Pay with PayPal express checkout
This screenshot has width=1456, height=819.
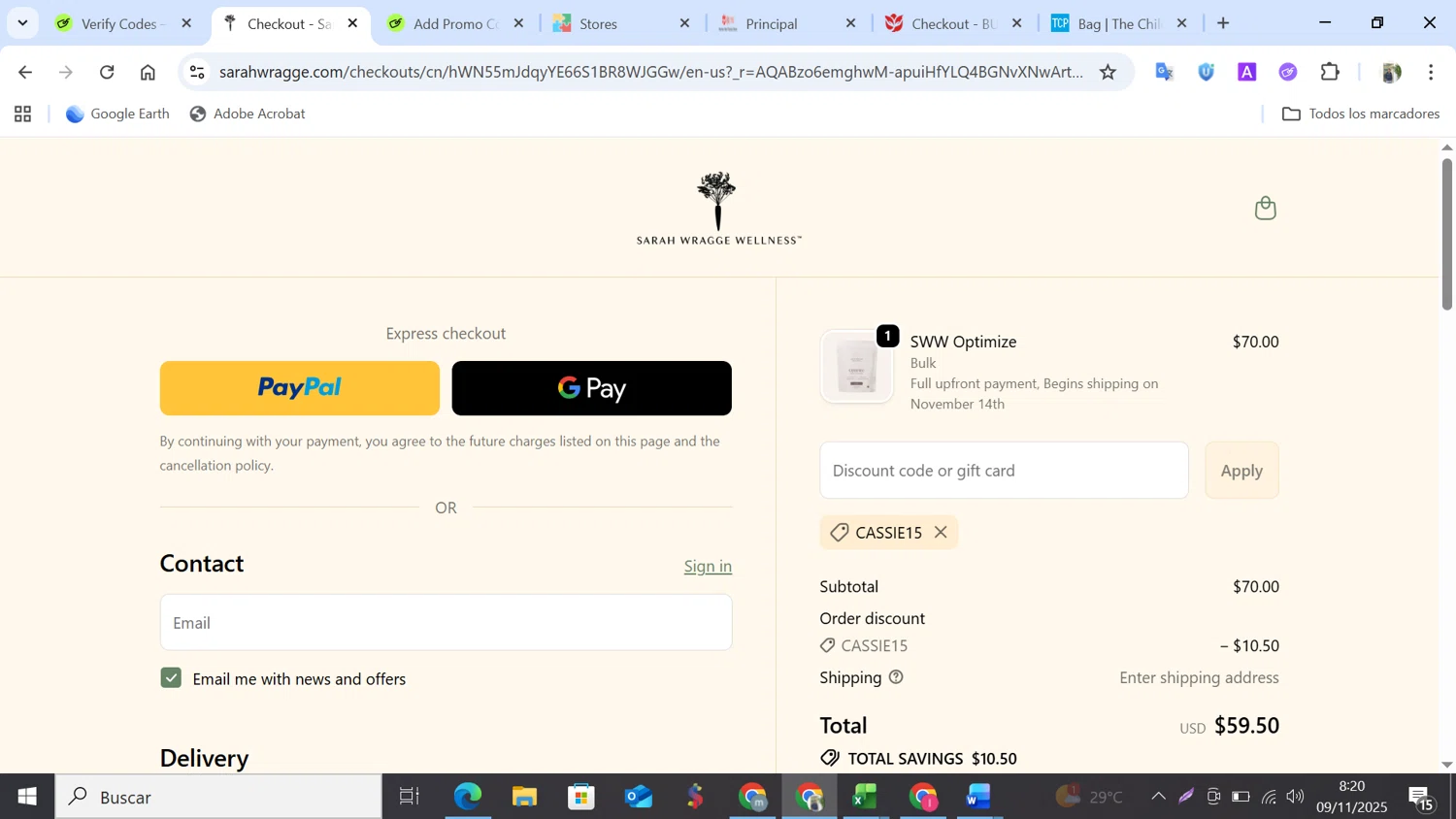299,388
